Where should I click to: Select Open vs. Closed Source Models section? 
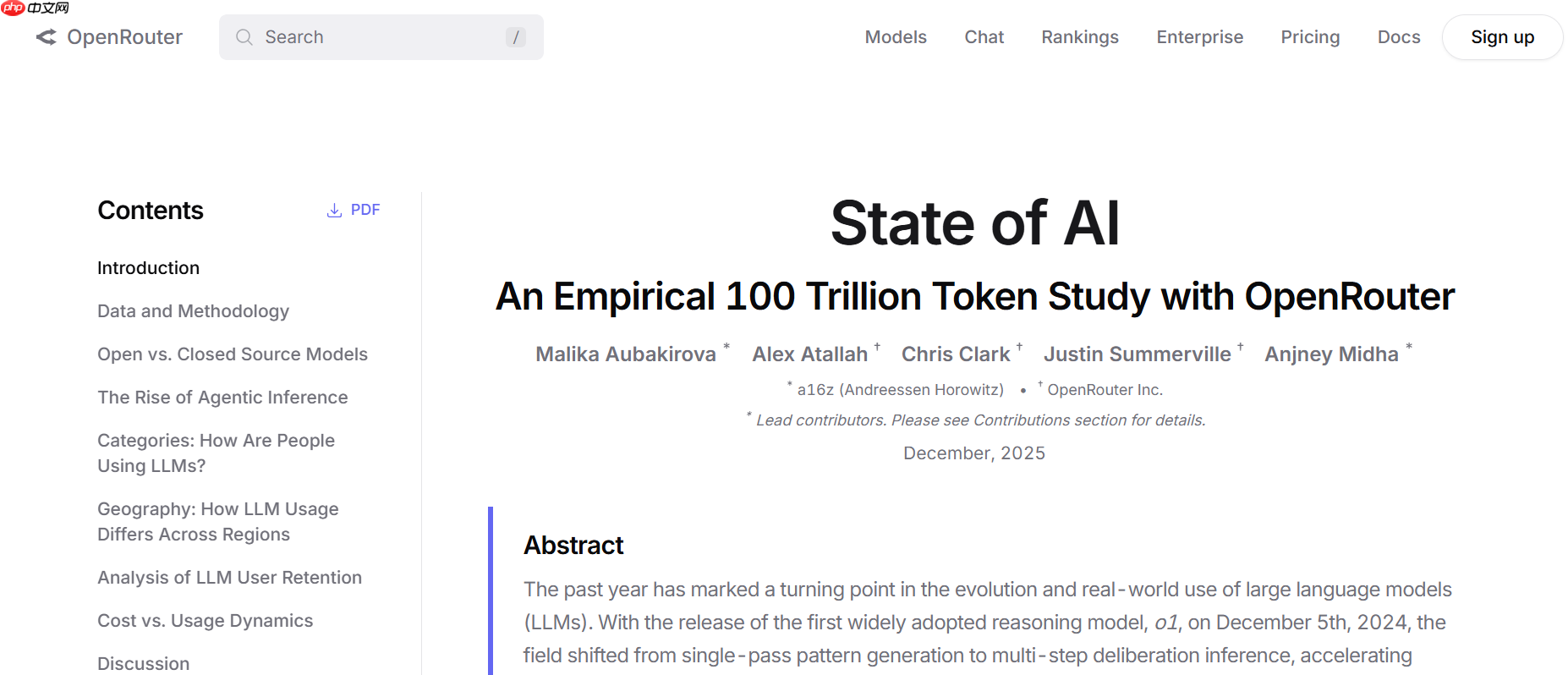click(233, 354)
